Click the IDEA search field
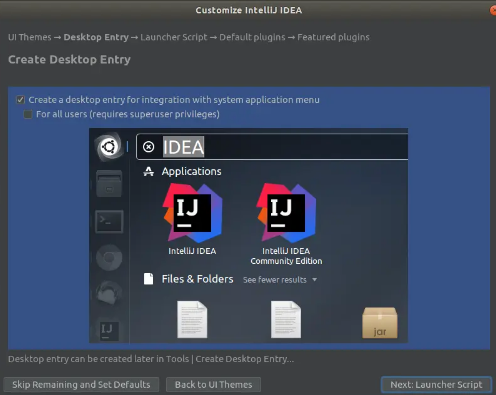Image resolution: width=496 pixels, height=395 pixels. point(272,147)
